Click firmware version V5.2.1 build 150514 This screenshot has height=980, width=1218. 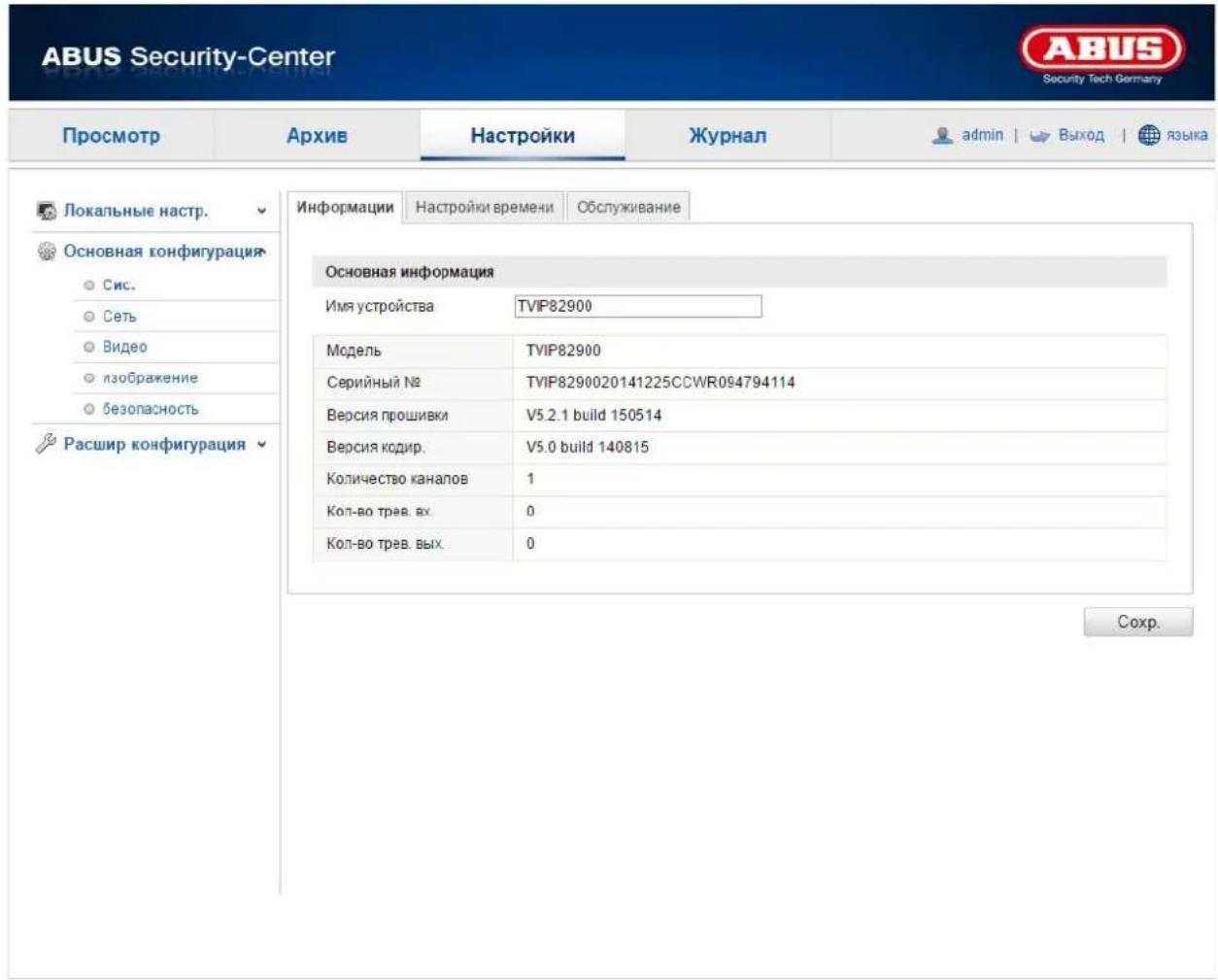tap(593, 415)
